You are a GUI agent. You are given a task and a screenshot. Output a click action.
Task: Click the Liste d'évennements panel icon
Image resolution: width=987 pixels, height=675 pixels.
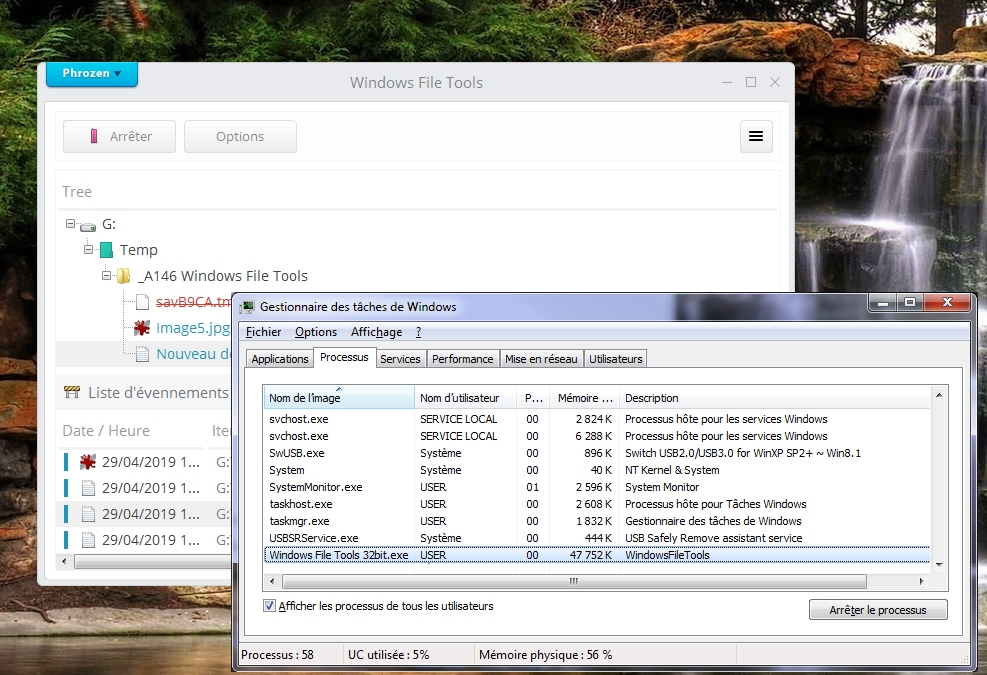tap(72, 393)
